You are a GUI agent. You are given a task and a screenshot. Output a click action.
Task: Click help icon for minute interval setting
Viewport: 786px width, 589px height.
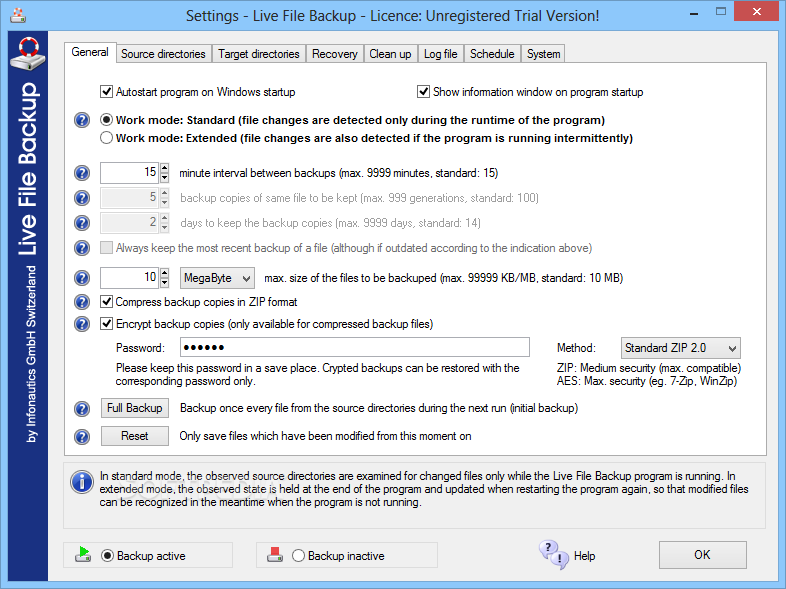[x=82, y=173]
